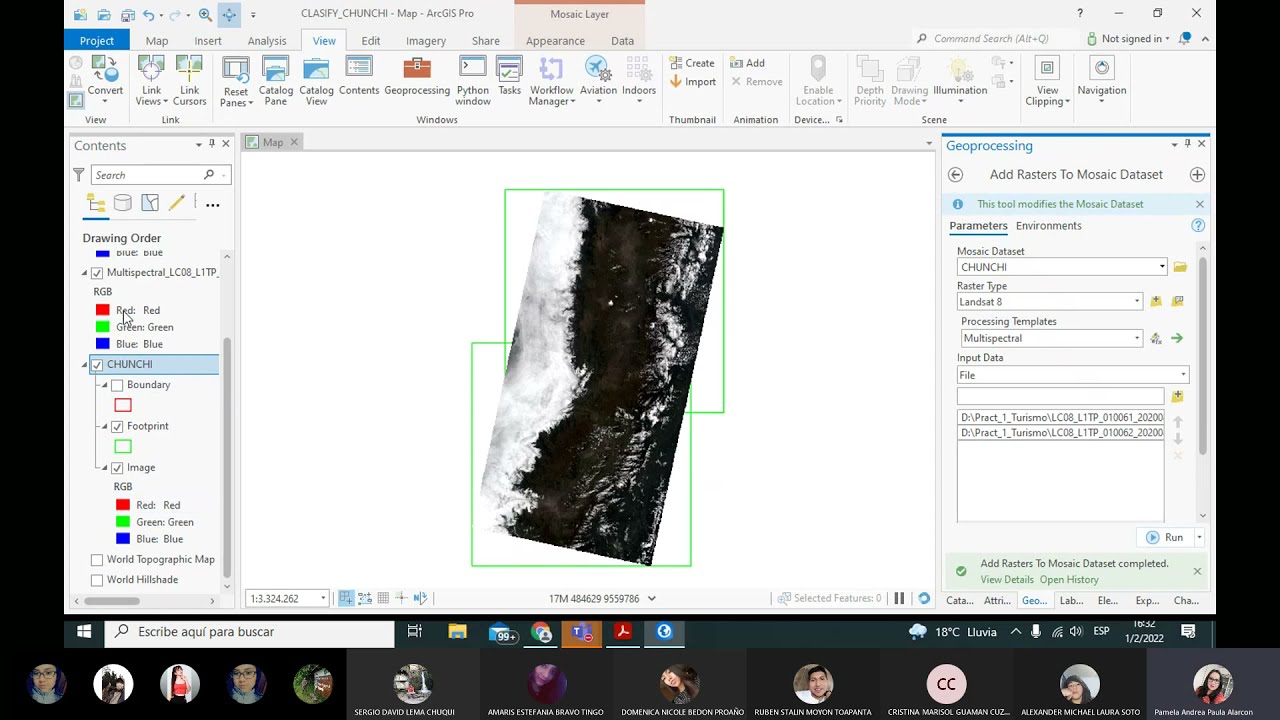Switch to the Environments tab
Viewport: 1280px width, 720px height.
click(x=1049, y=226)
